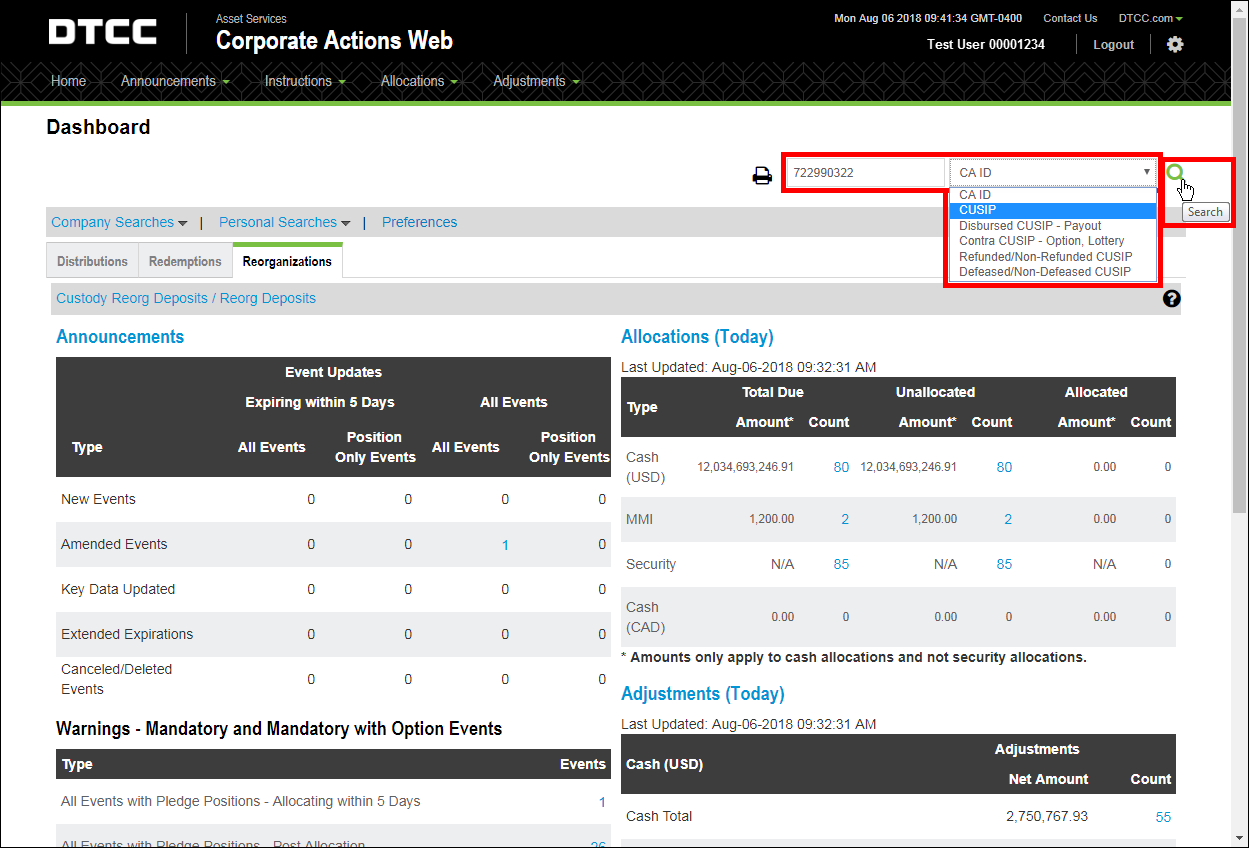Select Refunded/Non-Refunded CUSIP option
This screenshot has width=1249, height=848.
(1045, 257)
